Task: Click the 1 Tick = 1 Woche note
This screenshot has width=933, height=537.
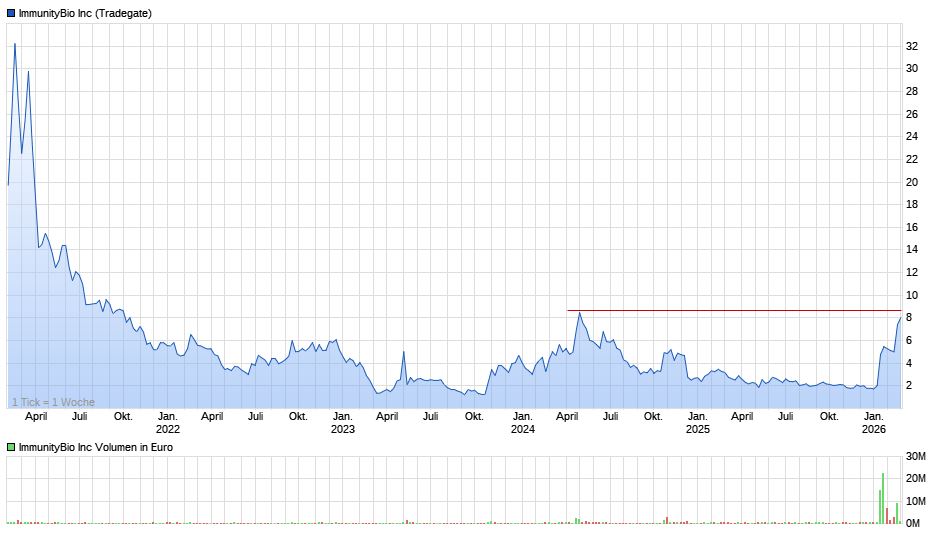Action: pos(53,402)
